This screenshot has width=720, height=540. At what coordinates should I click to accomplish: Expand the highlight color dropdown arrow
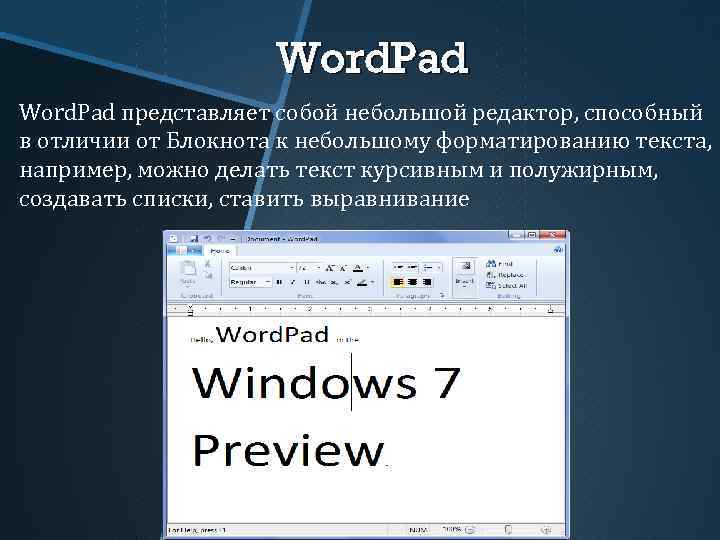[x=372, y=282]
